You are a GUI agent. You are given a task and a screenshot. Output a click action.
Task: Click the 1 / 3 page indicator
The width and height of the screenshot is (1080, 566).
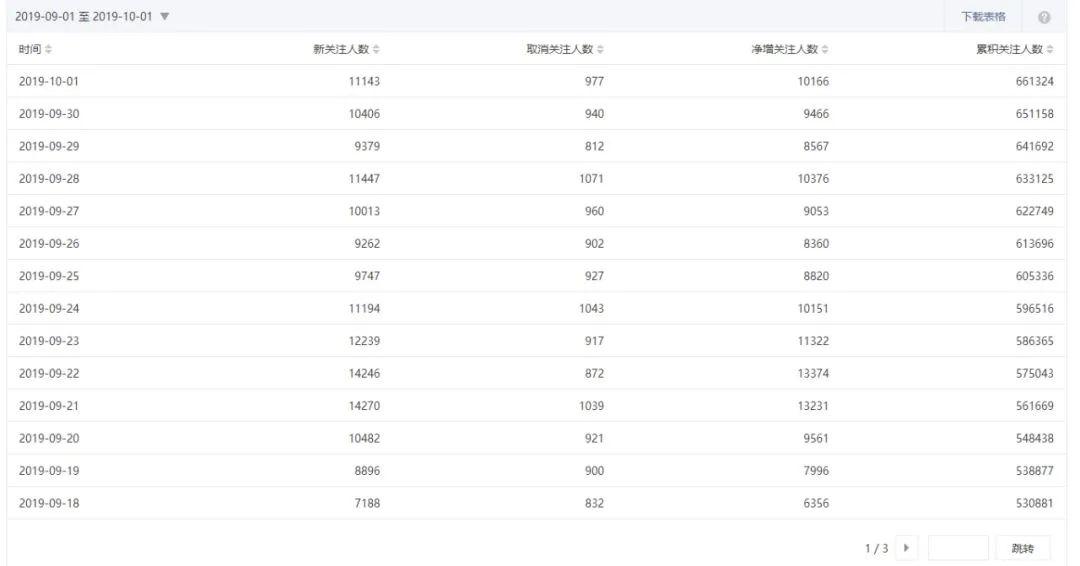(x=879, y=548)
